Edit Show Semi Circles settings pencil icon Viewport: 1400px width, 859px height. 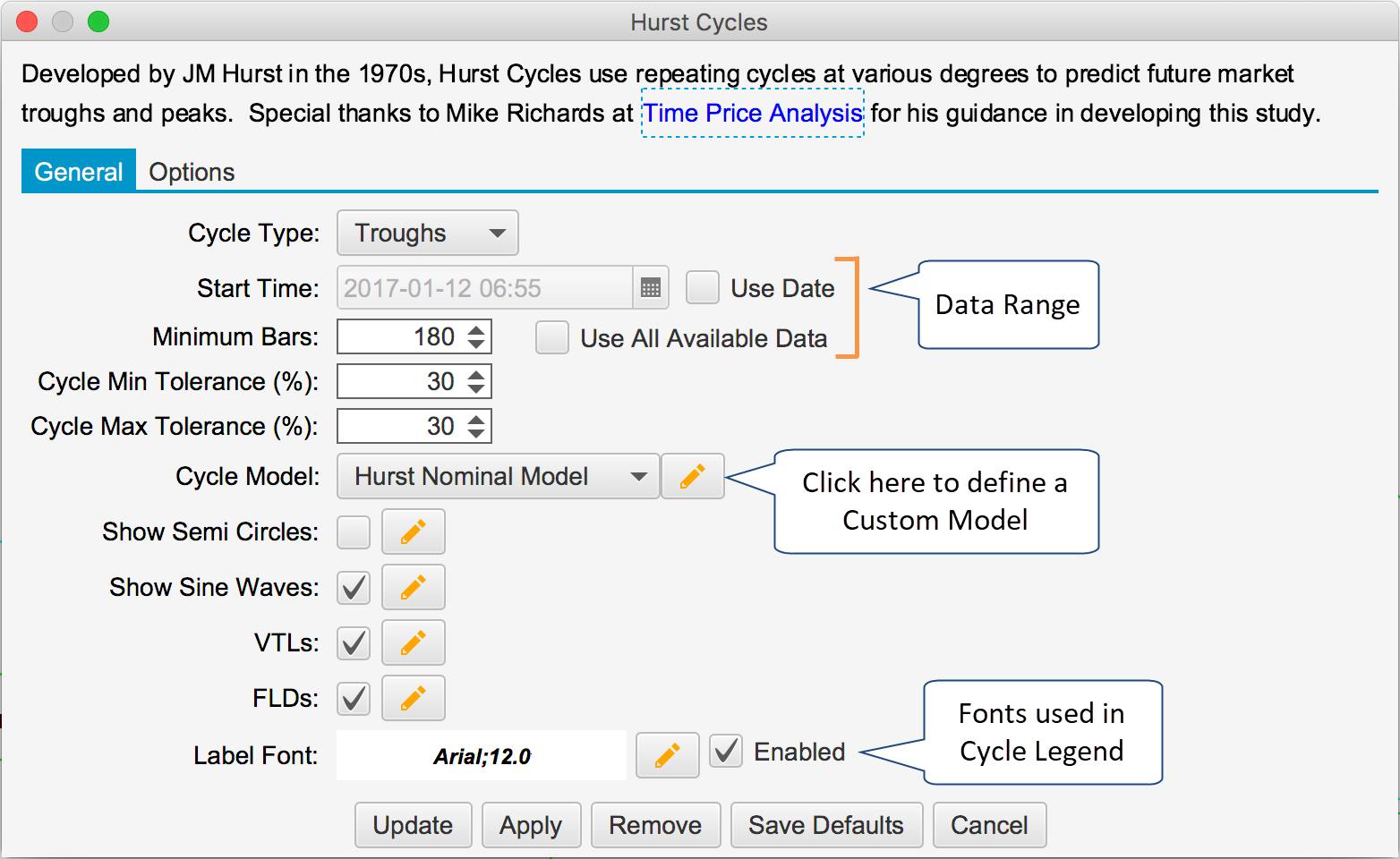(x=413, y=532)
